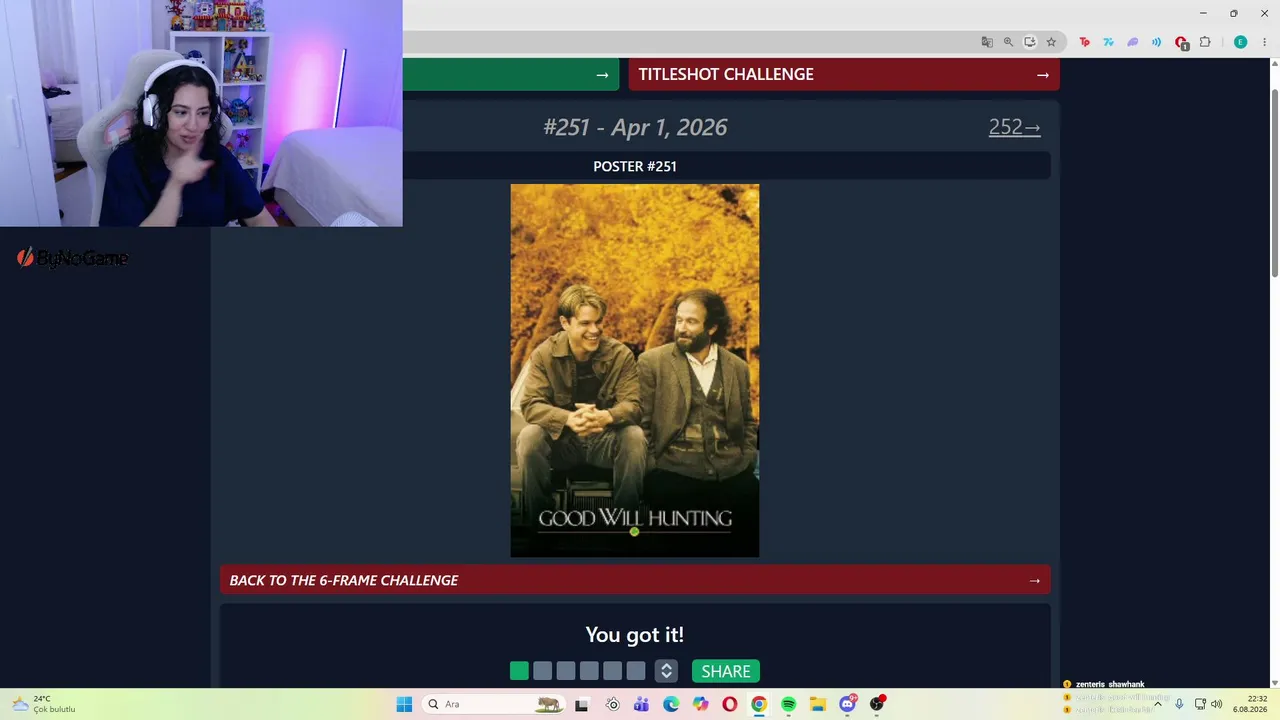Open Microsoft Teams from the taskbar
The image size is (1280, 720).
[641, 704]
